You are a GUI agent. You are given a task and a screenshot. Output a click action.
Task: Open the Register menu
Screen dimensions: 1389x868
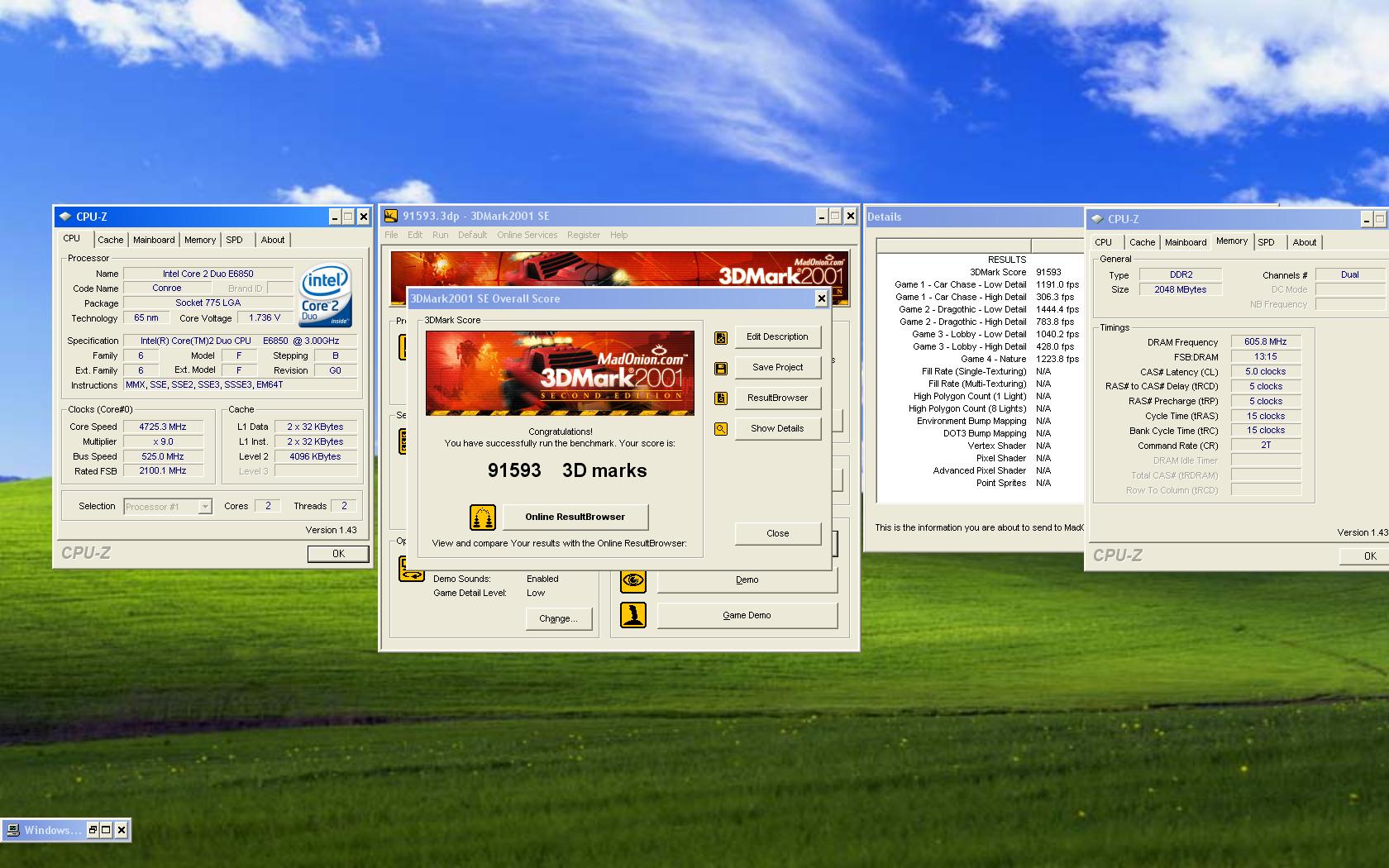[x=584, y=235]
